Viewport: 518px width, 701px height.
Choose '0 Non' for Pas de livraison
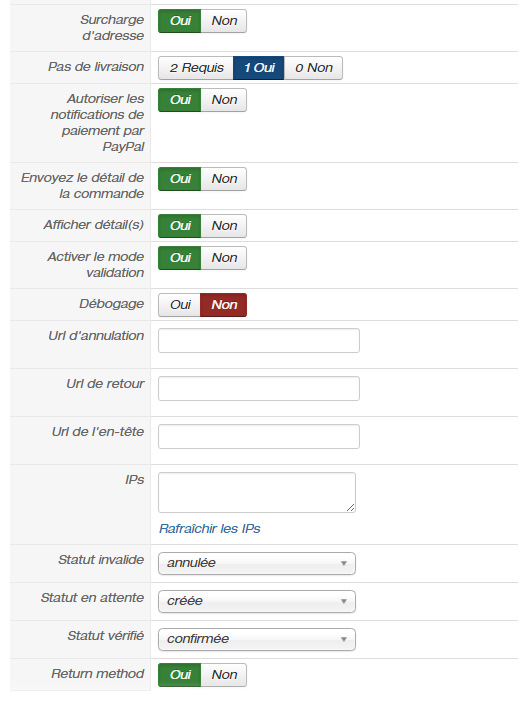pyautogui.click(x=313, y=68)
